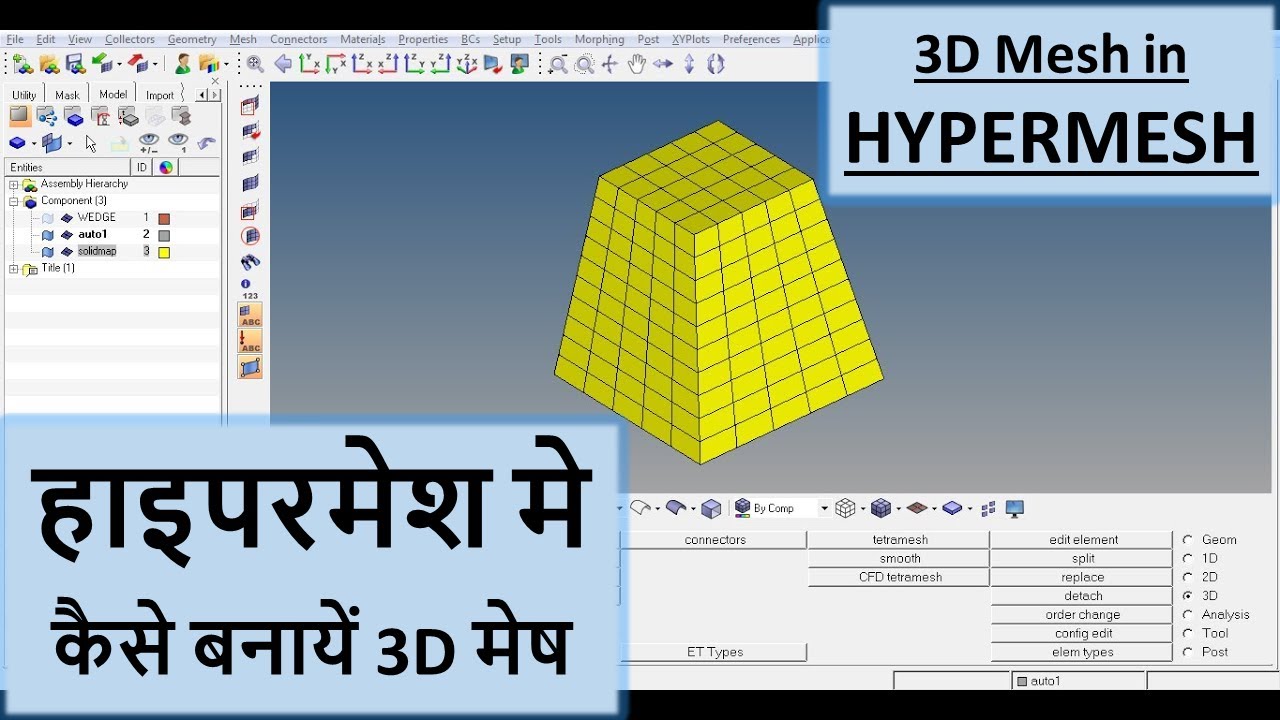Screen dimensions: 1280x720
Task: Click the solidmap yellow color swatch
Action: (x=164, y=252)
